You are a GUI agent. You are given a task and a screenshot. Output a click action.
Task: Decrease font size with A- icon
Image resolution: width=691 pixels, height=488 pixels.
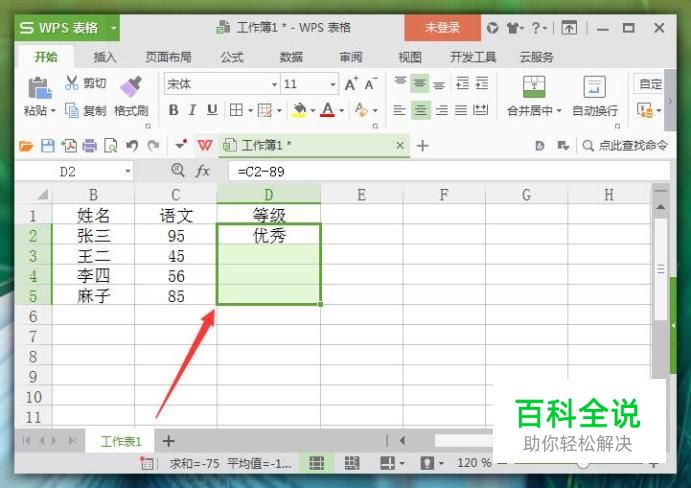click(x=370, y=83)
